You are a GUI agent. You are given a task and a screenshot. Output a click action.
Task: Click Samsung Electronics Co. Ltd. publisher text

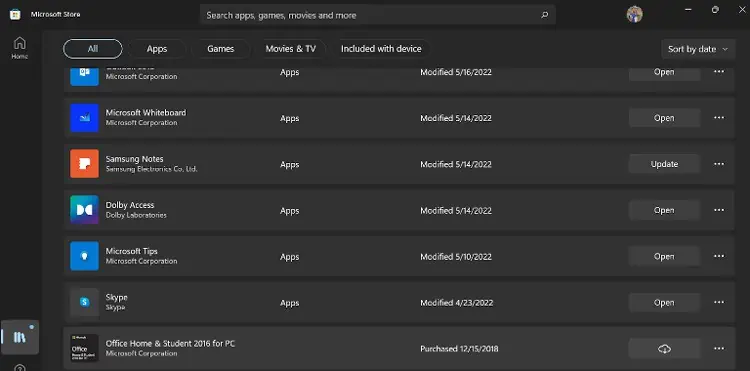pos(152,169)
